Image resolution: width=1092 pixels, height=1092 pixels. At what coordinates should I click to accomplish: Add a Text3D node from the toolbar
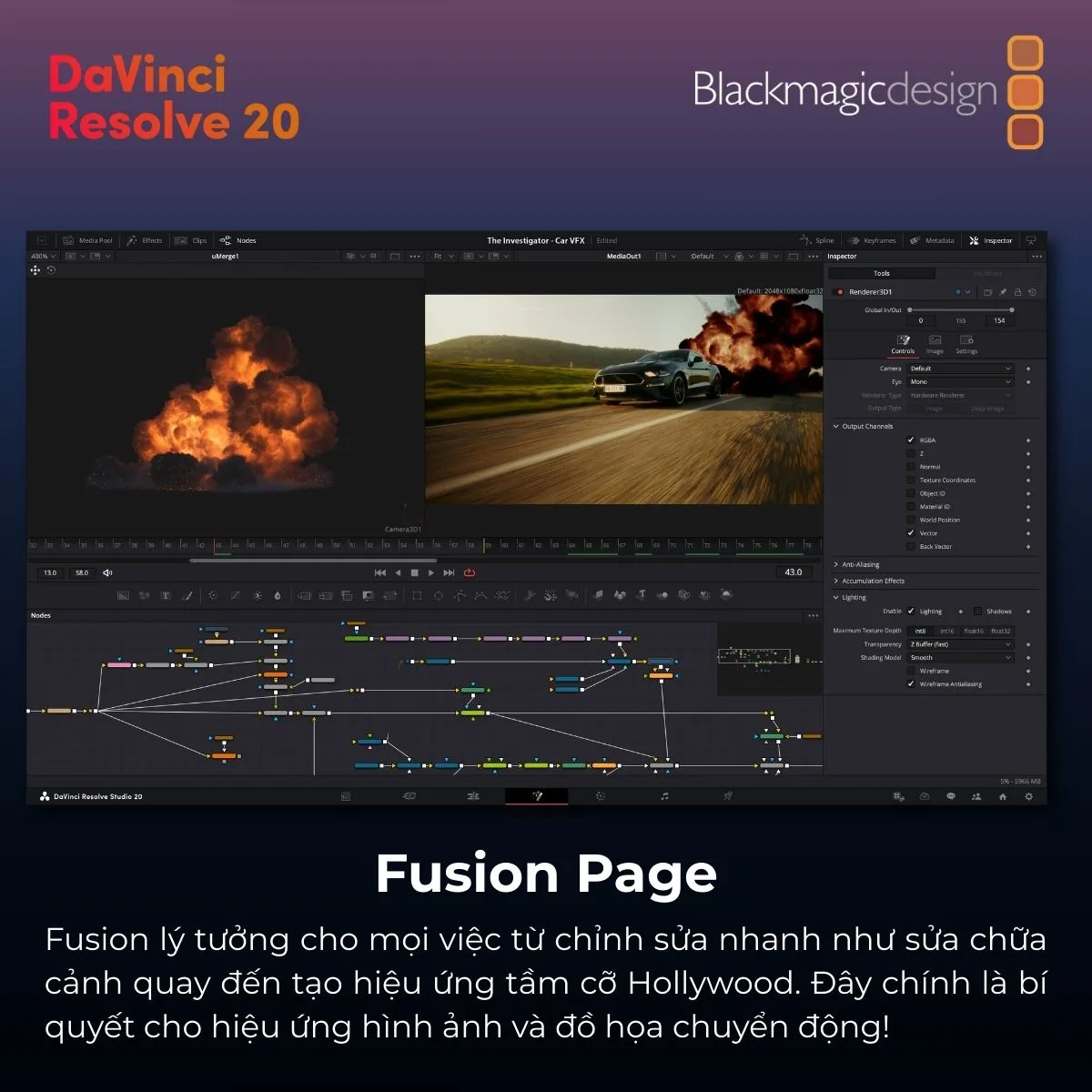(x=641, y=595)
